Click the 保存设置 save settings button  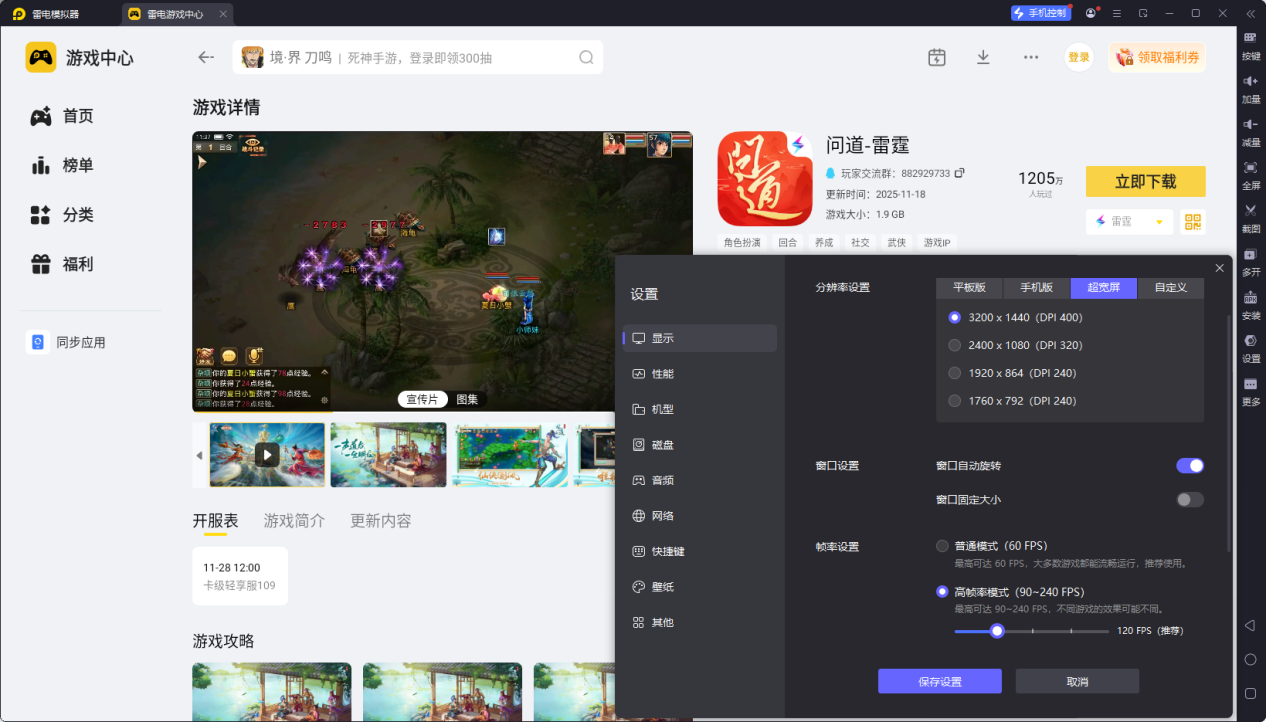tap(939, 681)
